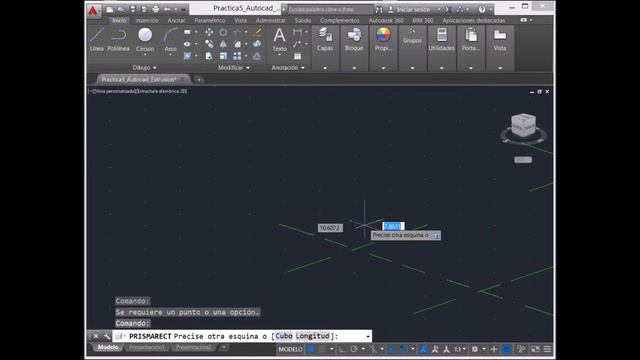
Task: Click the Table tool icon in Anotación
Action: [x=298, y=56]
